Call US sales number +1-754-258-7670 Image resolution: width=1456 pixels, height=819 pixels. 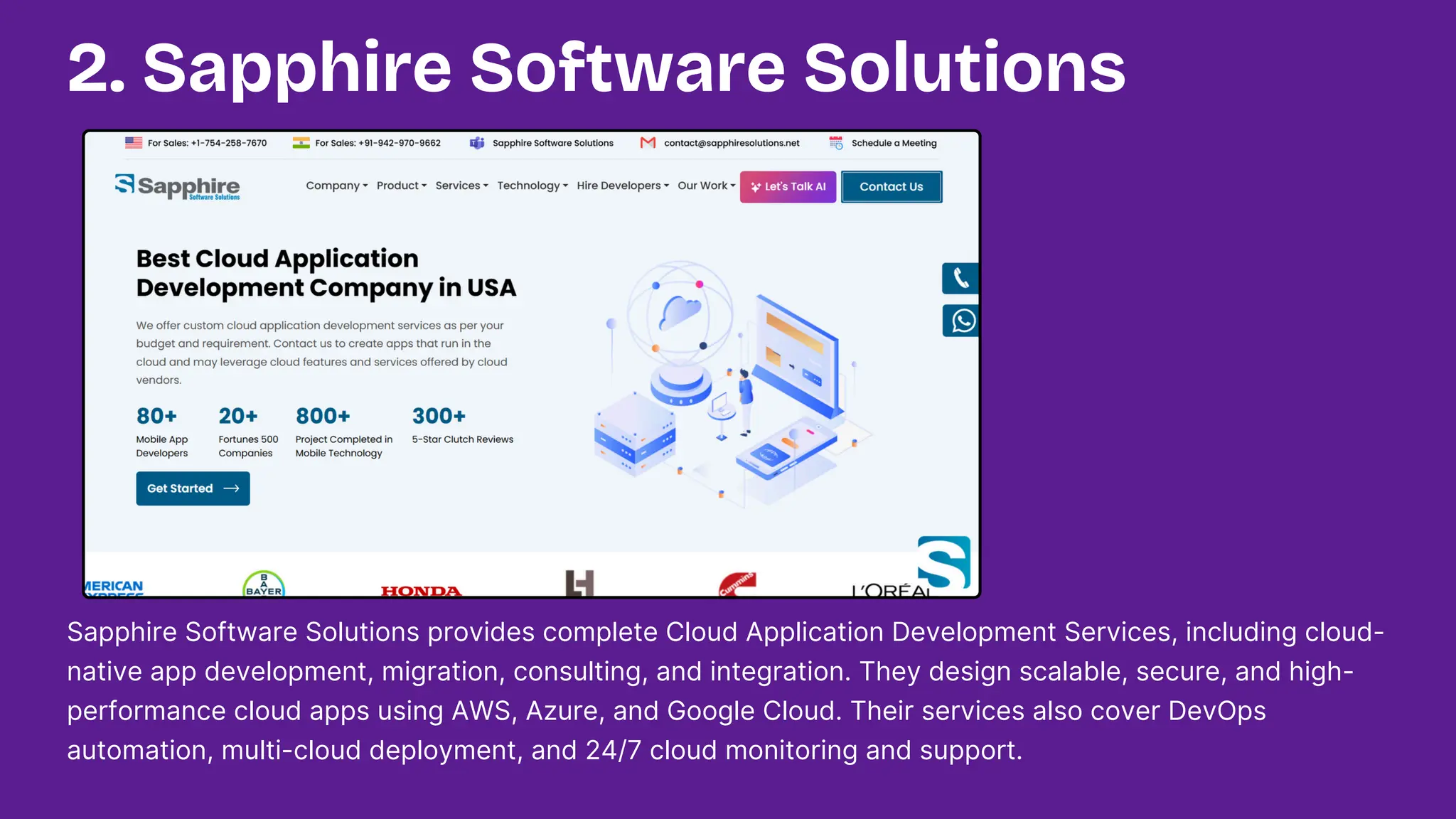click(208, 143)
